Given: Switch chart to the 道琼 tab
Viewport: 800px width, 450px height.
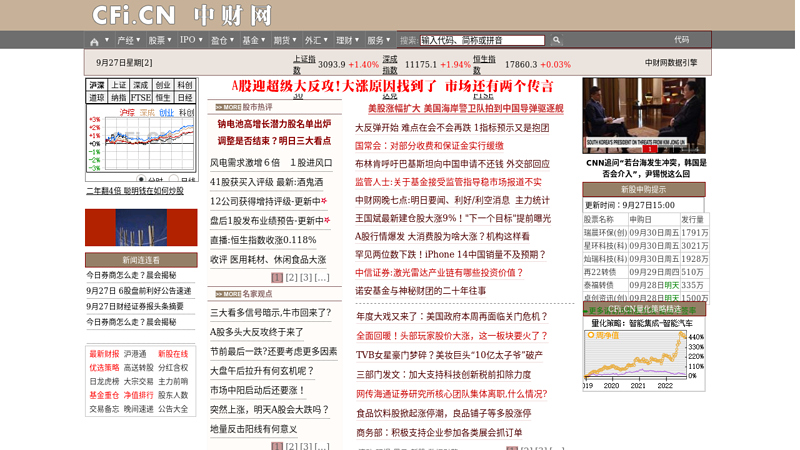Looking at the screenshot, I should [x=97, y=97].
